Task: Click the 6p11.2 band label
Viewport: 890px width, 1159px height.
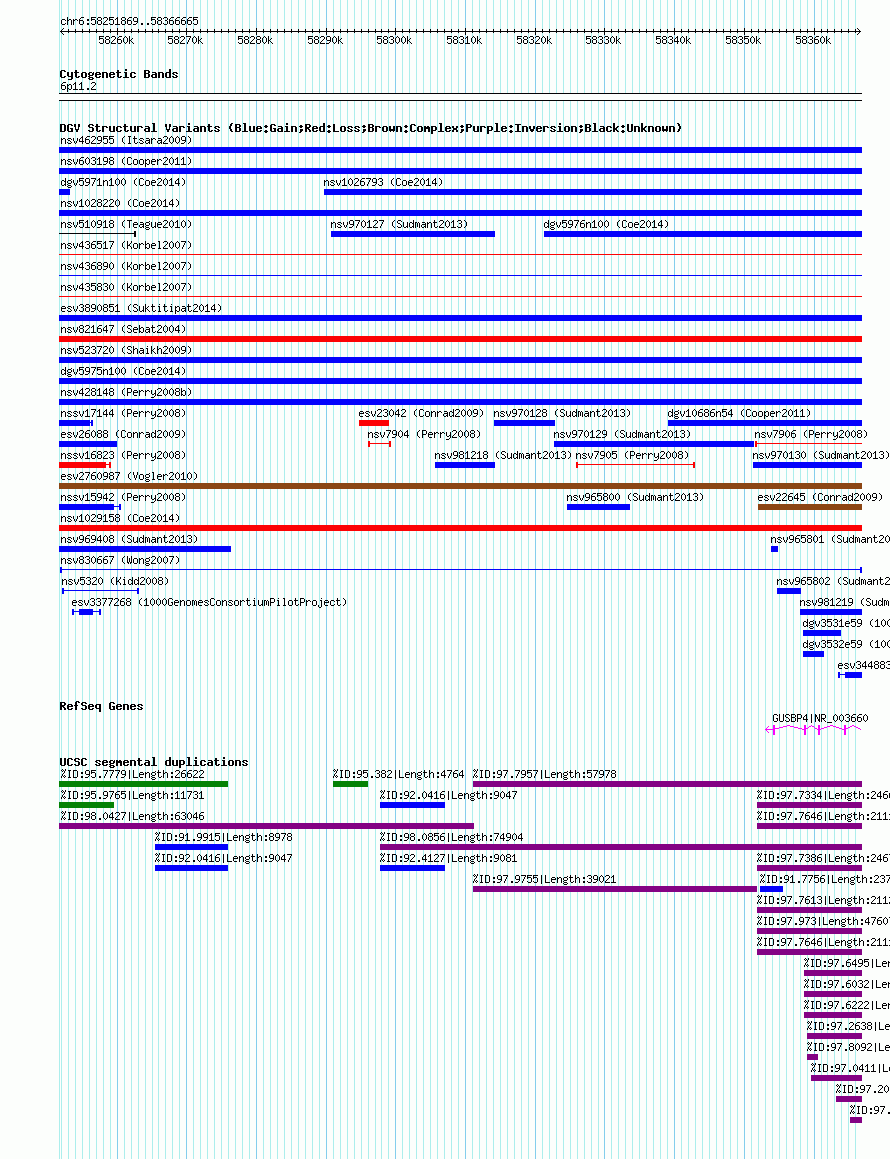Action: [78, 86]
